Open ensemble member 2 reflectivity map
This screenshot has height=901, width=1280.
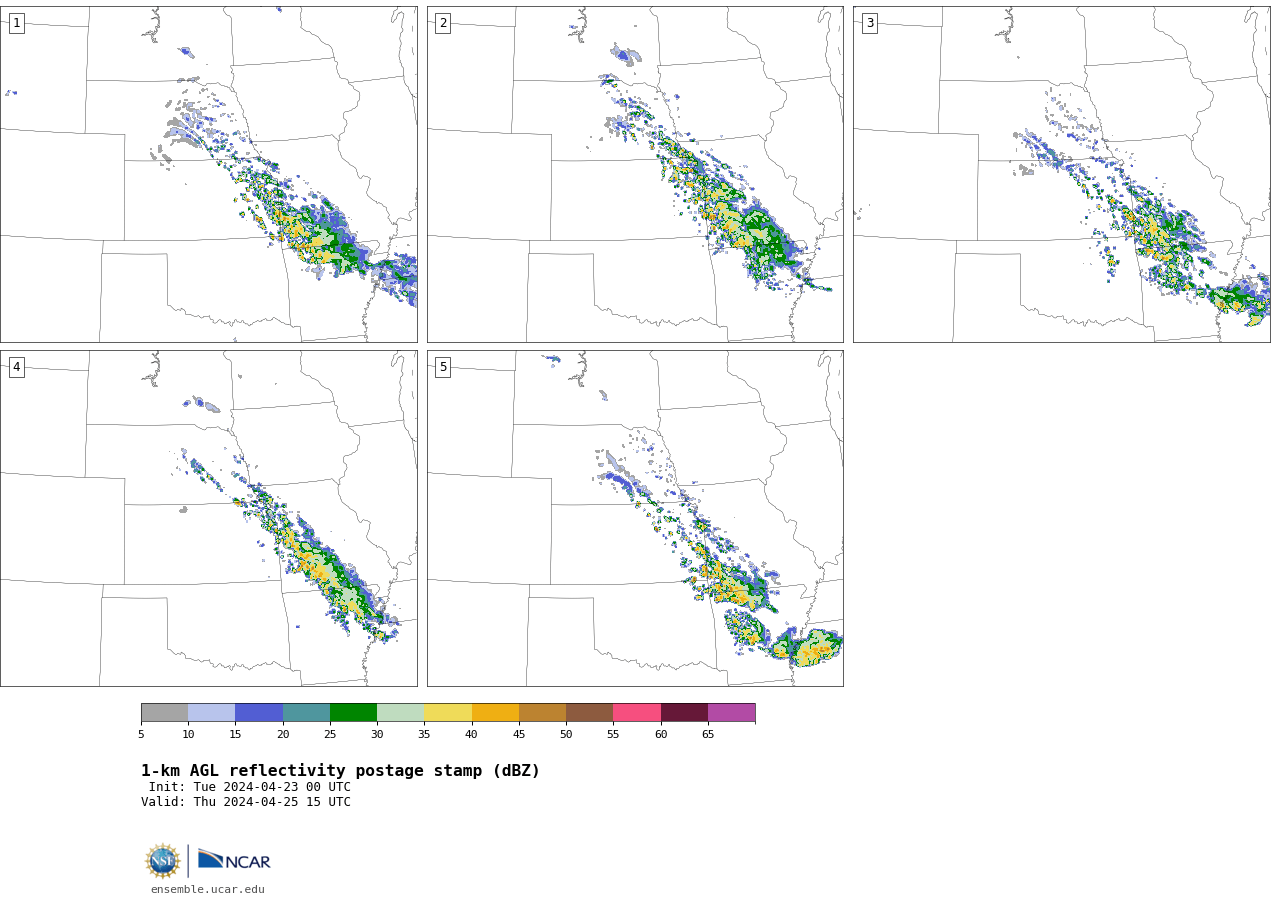(x=635, y=174)
